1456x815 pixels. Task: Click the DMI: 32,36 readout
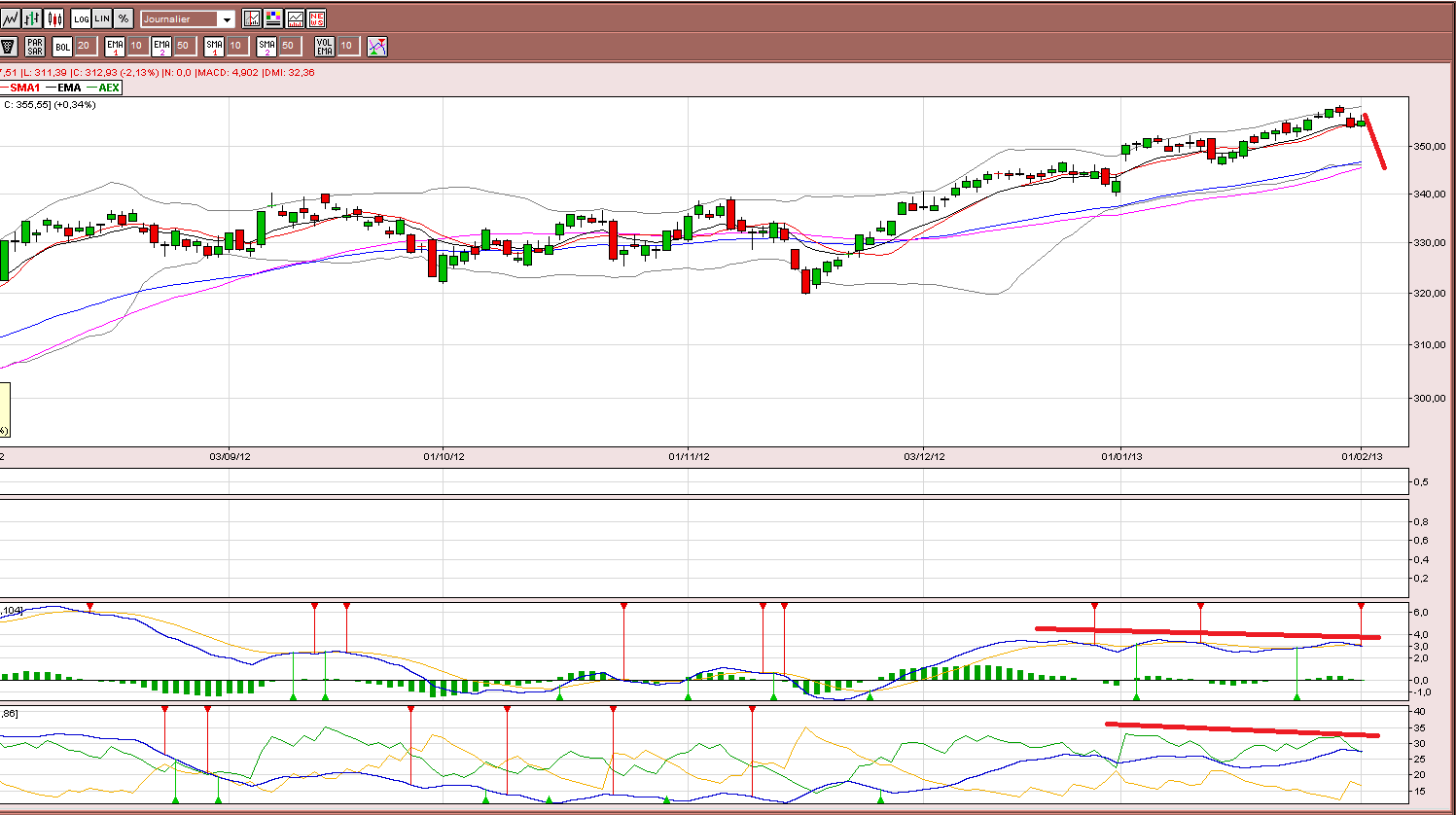[x=290, y=73]
